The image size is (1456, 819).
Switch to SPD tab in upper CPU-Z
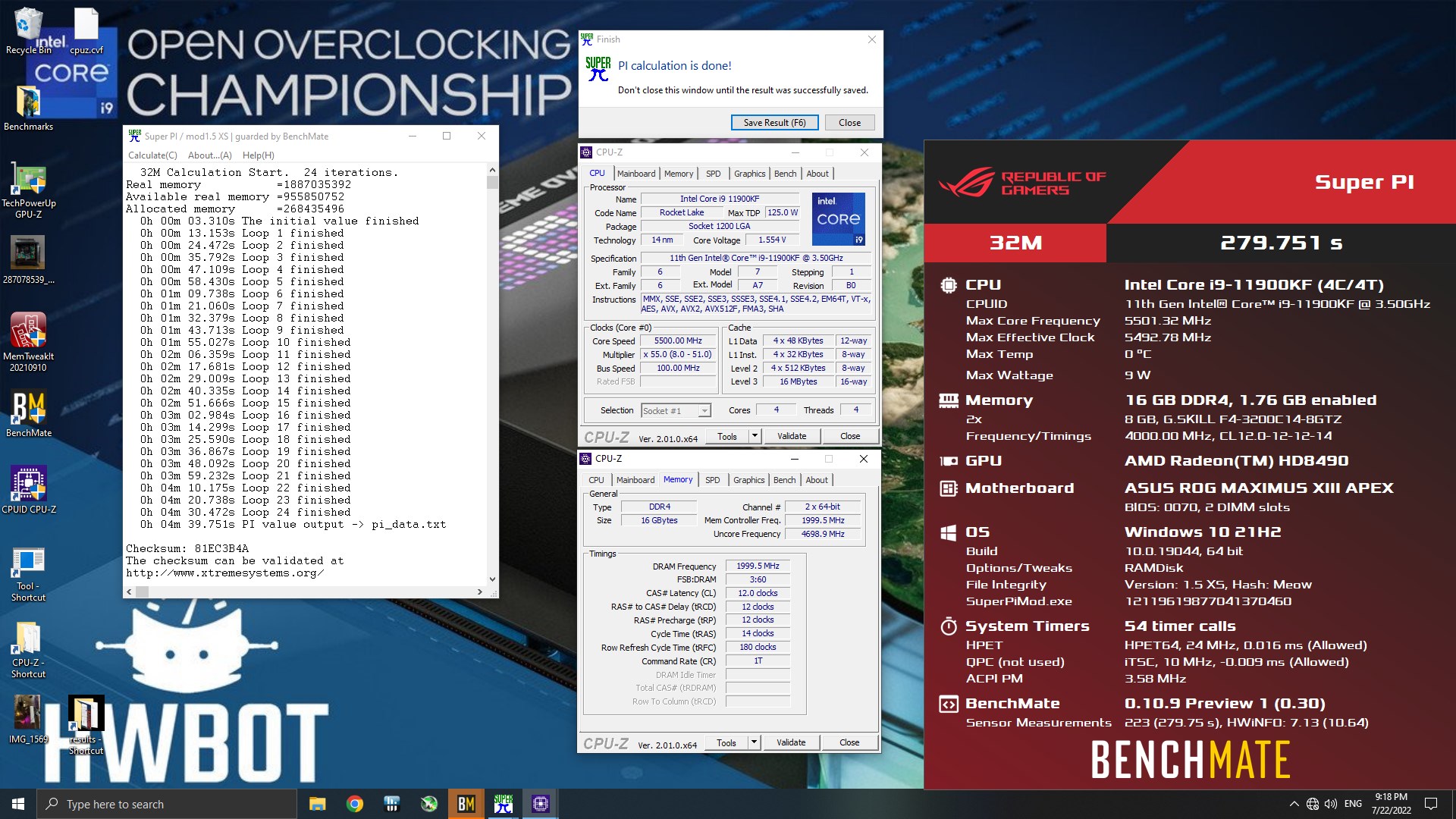pos(713,174)
